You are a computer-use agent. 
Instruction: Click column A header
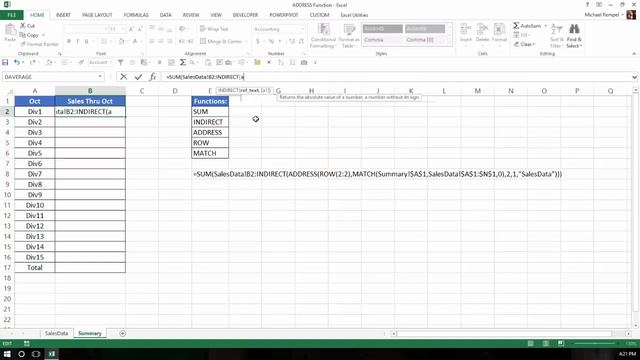(35, 91)
